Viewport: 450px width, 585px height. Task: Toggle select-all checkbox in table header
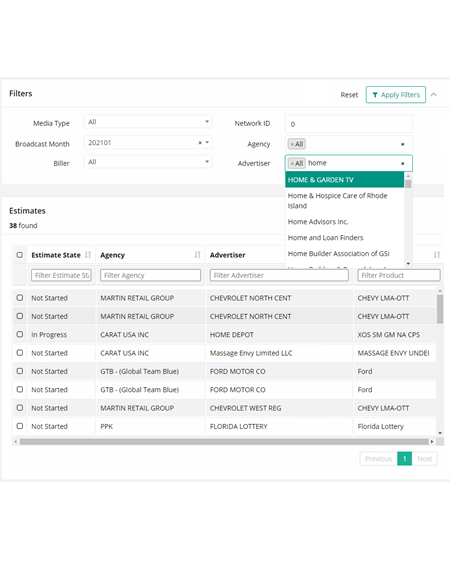point(20,255)
